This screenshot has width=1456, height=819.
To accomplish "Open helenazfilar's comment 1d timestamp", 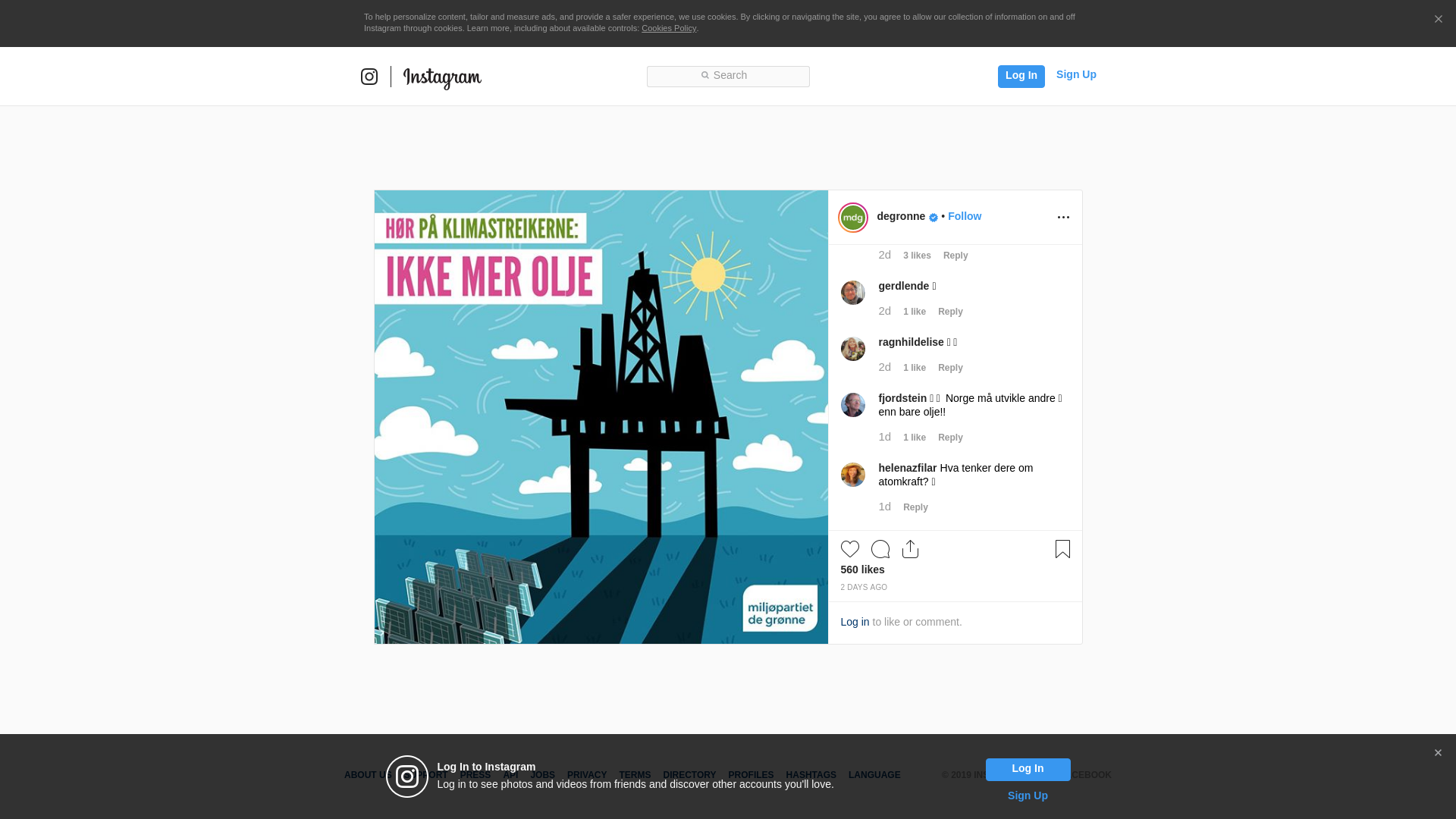I will tap(885, 507).
